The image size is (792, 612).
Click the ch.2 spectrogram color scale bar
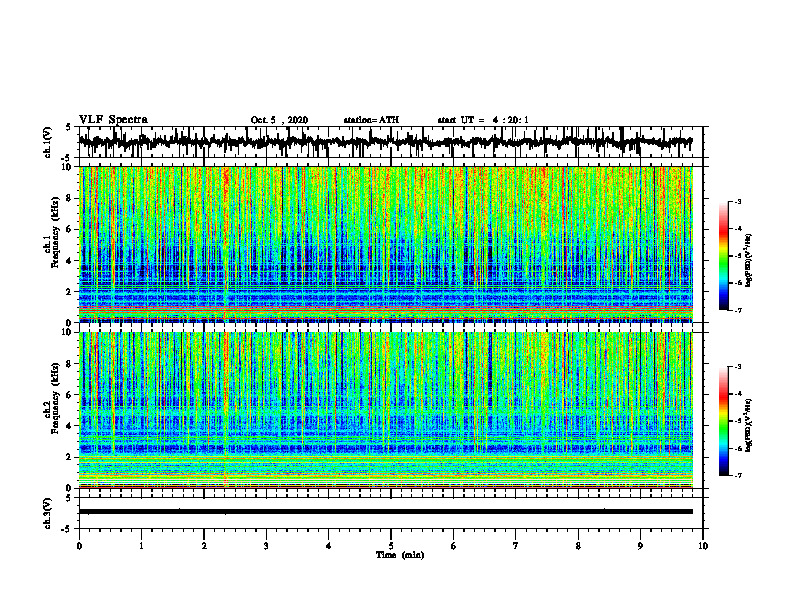723,421
